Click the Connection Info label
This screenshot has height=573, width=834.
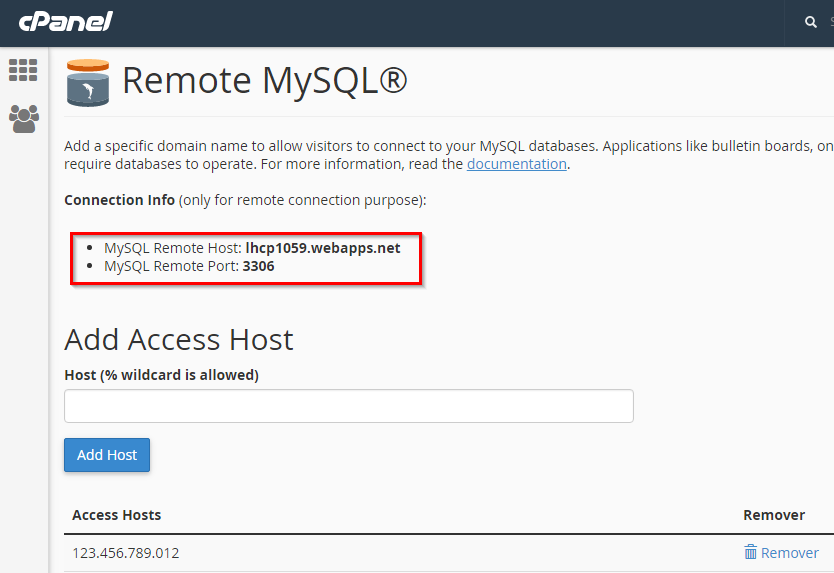click(119, 200)
